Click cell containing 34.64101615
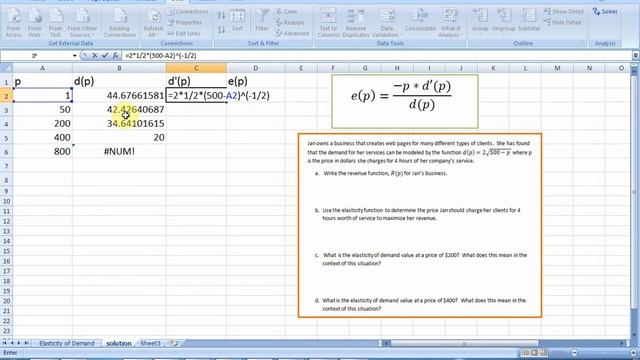 pyautogui.click(x=119, y=123)
